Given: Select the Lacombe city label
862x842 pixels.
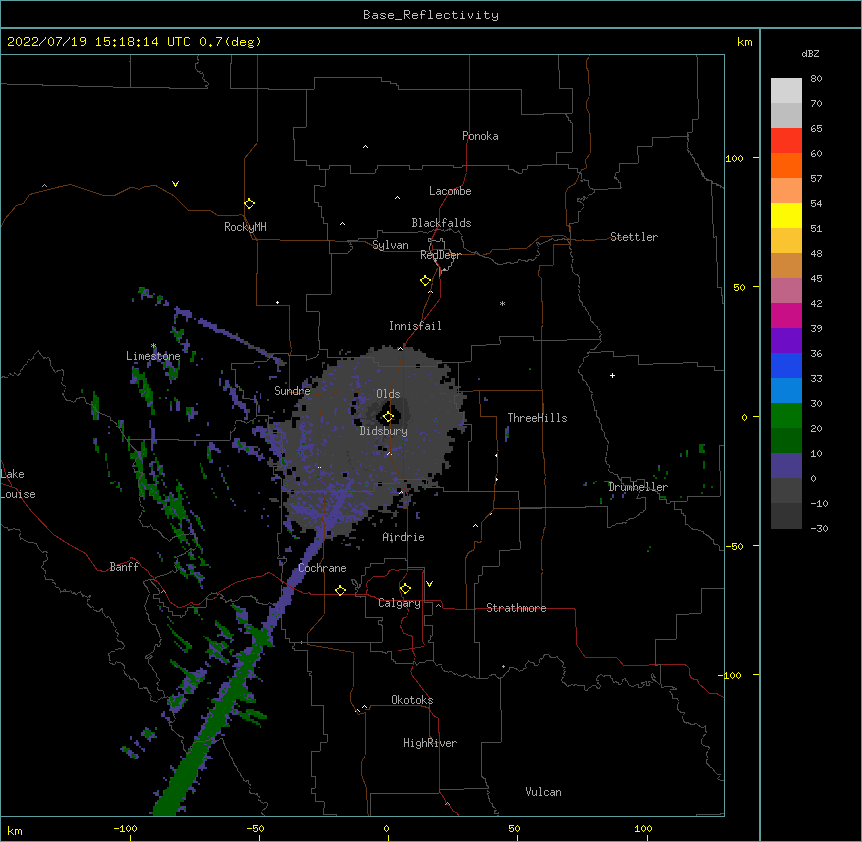Looking at the screenshot, I should (x=450, y=191).
